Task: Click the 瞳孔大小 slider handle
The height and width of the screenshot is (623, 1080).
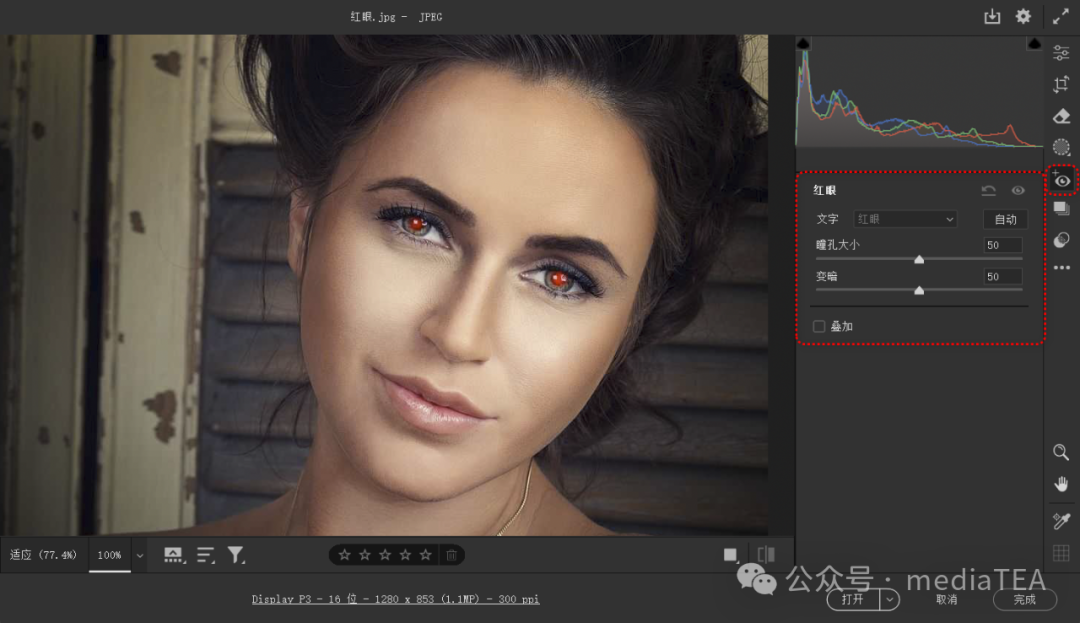Action: (919, 260)
